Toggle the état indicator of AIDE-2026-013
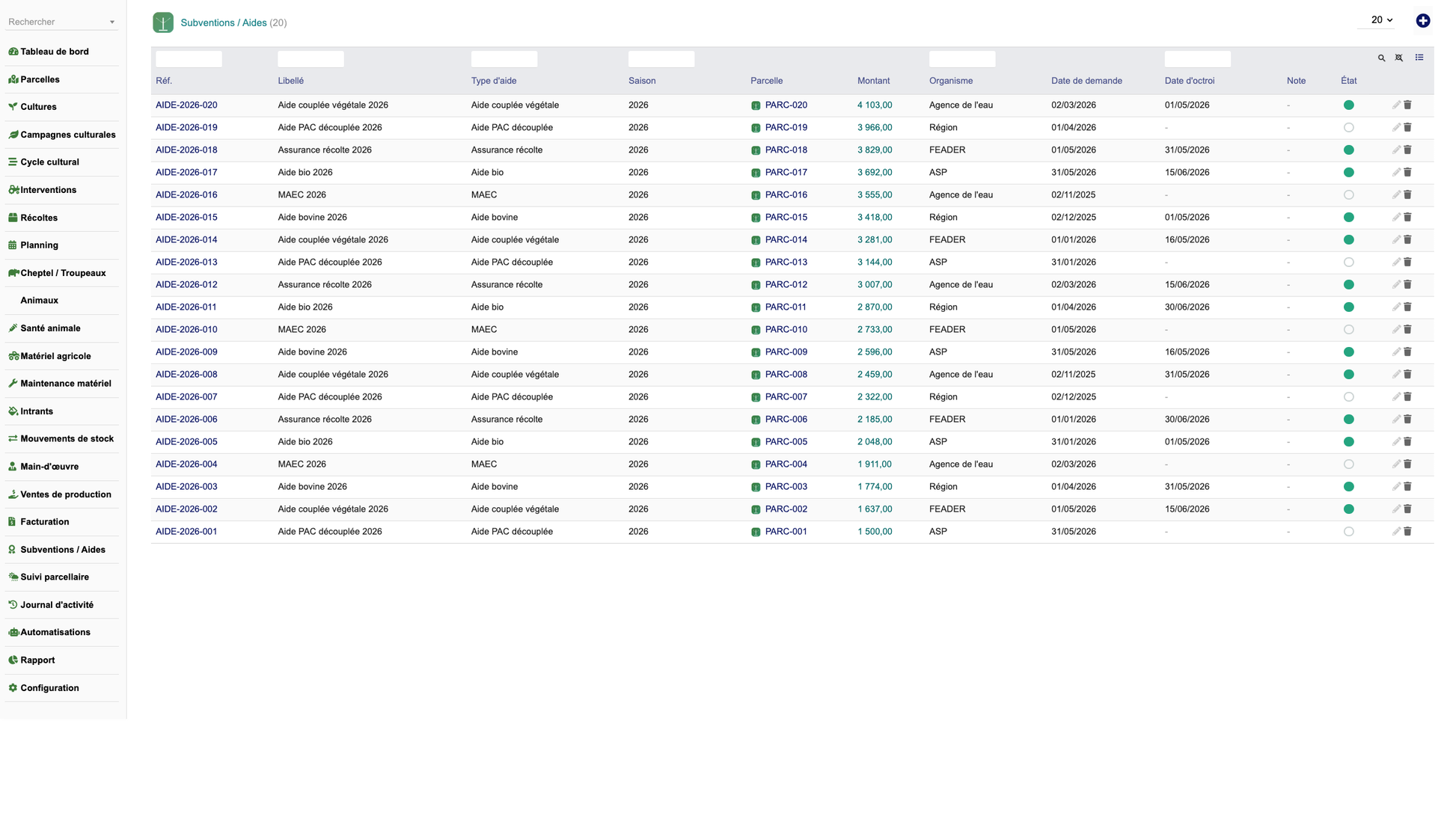The image size is (1456, 819). point(1348,263)
